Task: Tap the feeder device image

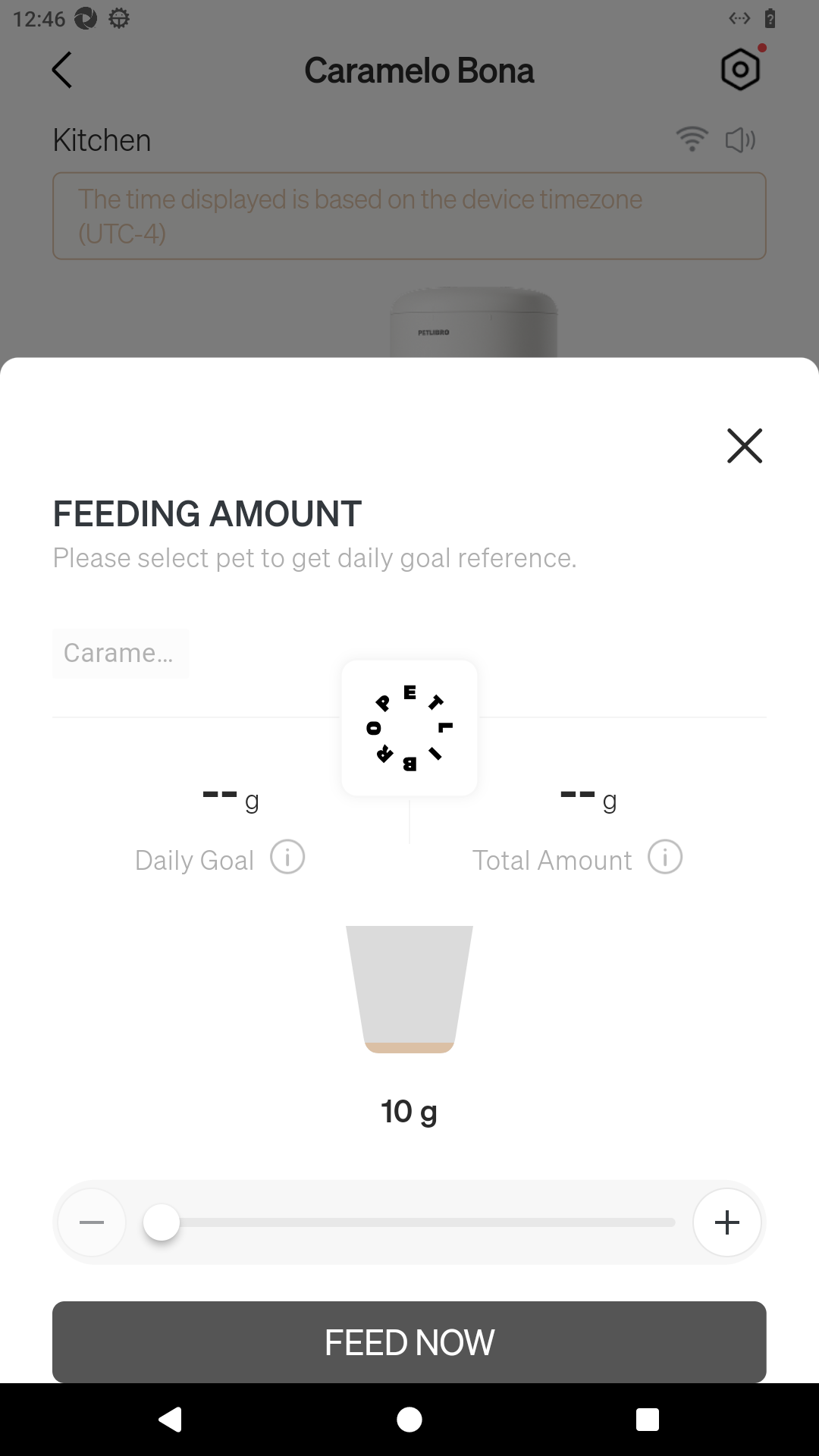Action: [x=474, y=322]
